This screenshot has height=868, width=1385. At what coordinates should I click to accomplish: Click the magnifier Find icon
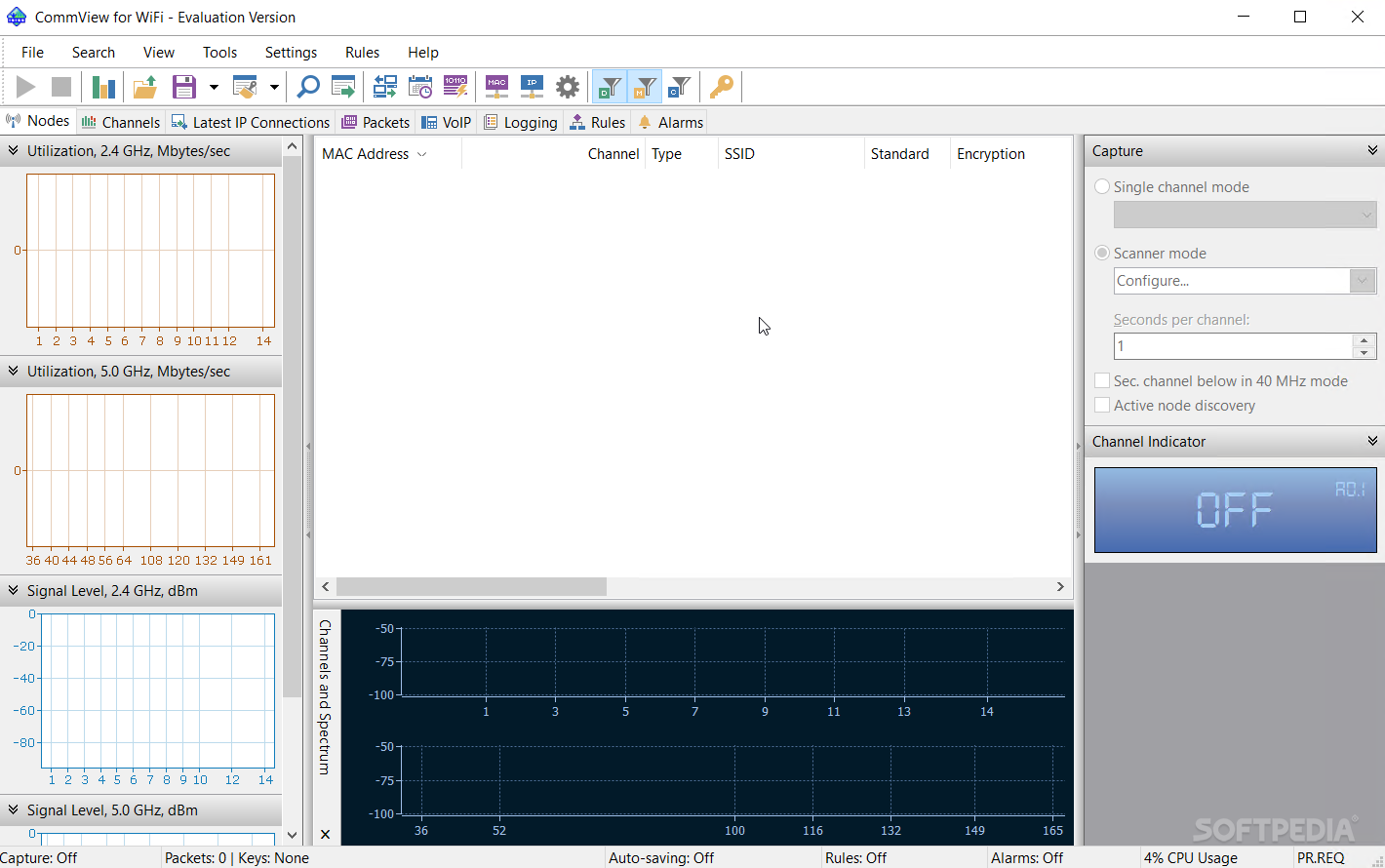[308, 87]
